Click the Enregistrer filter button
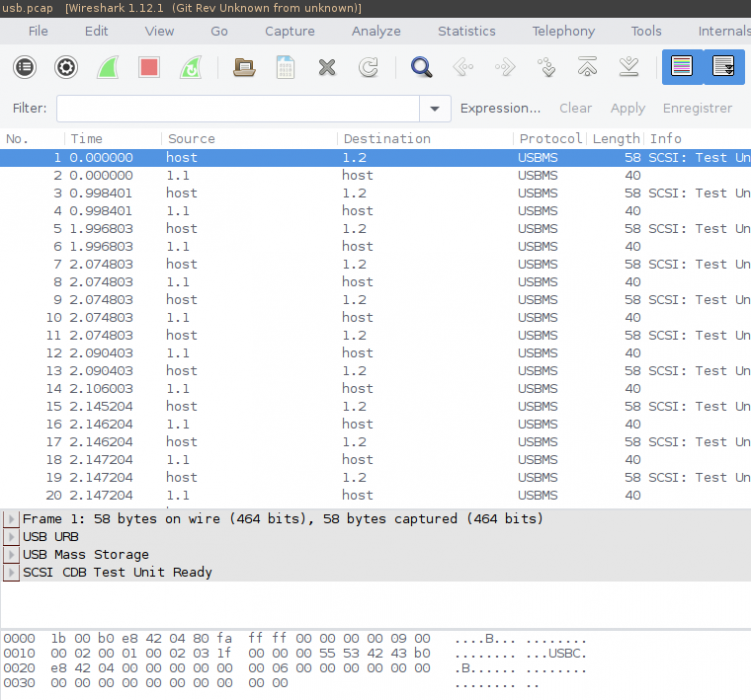 pyautogui.click(x=697, y=109)
